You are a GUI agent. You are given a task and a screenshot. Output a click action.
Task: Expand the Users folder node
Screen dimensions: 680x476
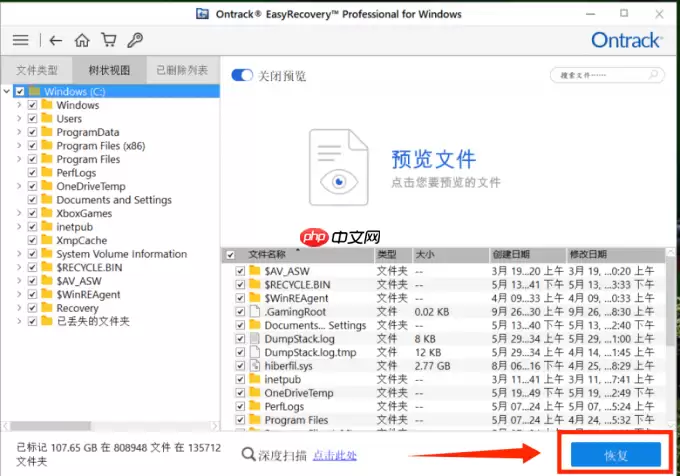tap(19, 118)
